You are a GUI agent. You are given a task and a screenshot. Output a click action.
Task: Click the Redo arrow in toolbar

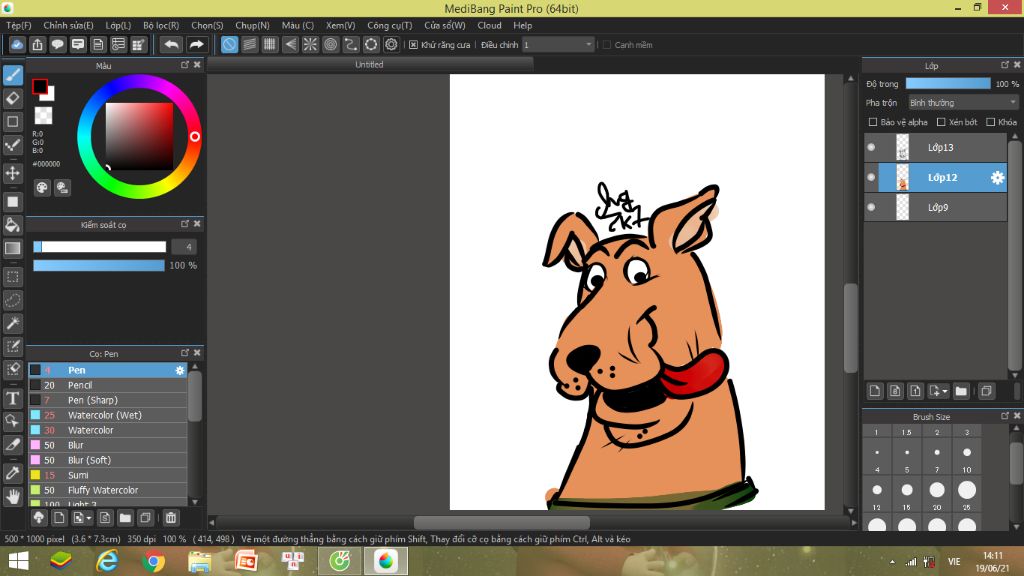(196, 44)
